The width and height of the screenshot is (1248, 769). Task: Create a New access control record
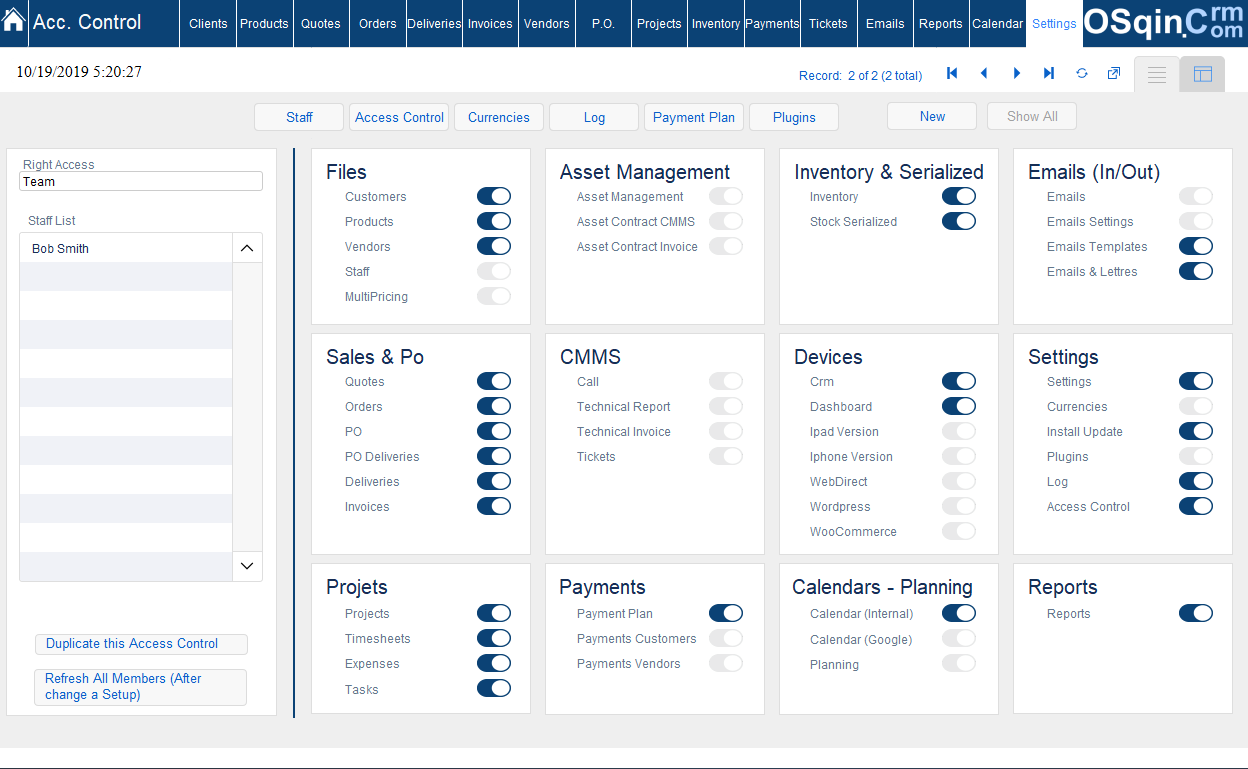click(932, 116)
